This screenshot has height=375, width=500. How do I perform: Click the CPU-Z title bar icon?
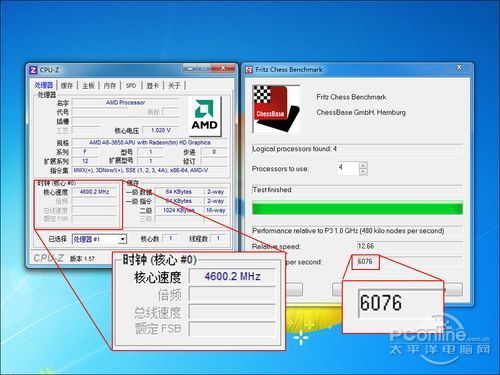[33, 70]
